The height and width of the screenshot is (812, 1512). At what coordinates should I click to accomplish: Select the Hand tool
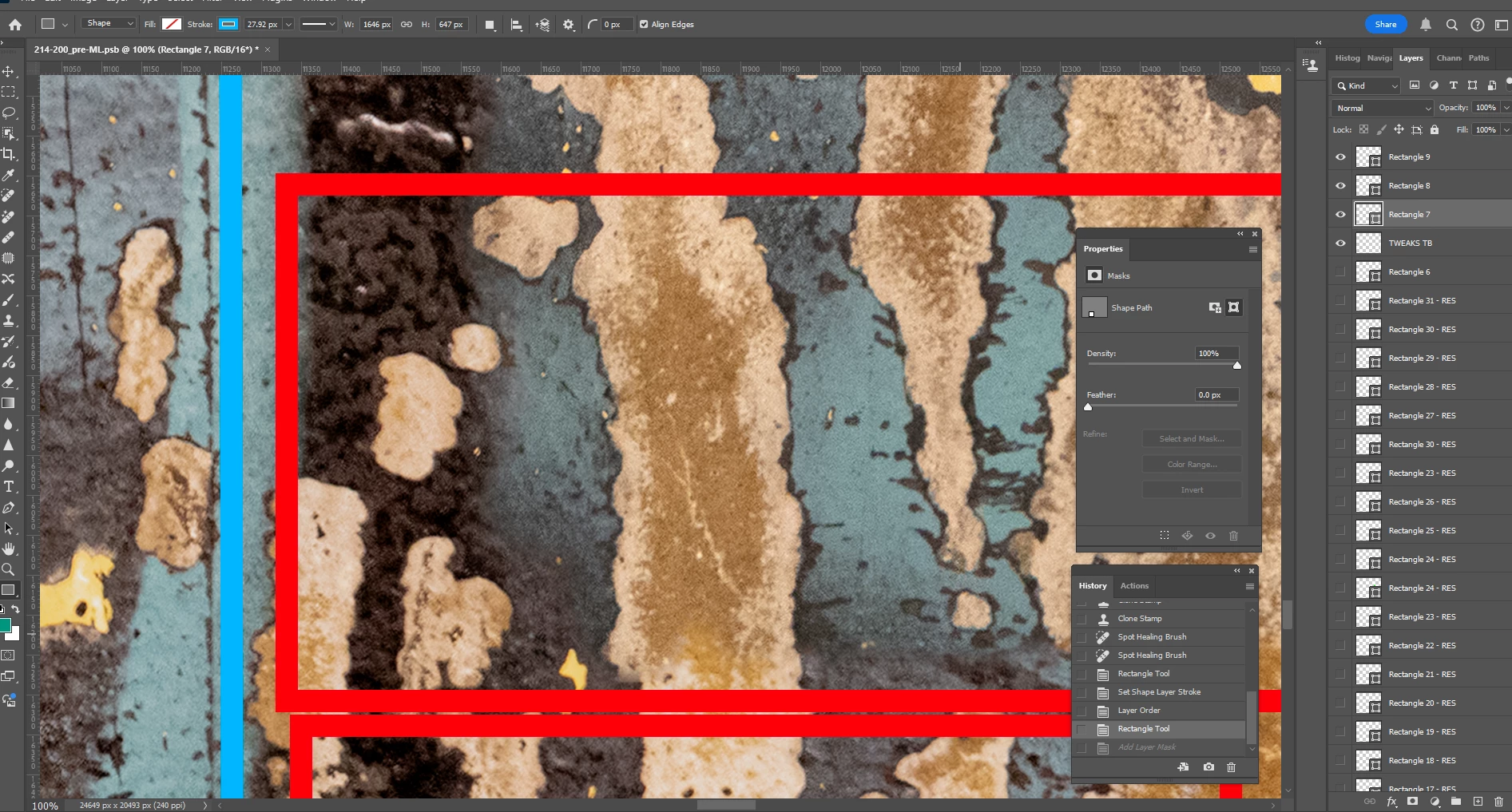point(8,549)
